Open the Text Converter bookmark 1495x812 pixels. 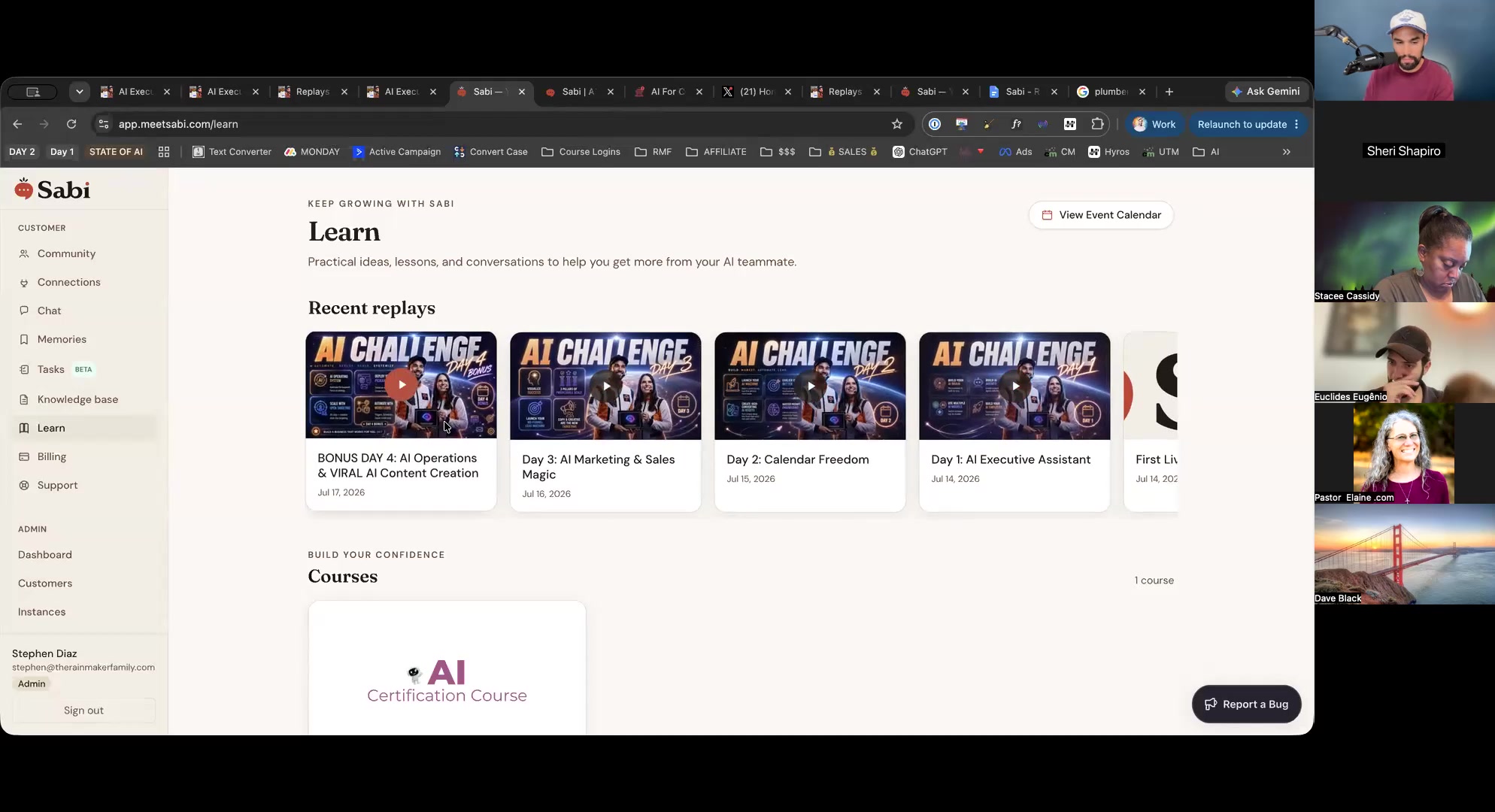point(232,152)
